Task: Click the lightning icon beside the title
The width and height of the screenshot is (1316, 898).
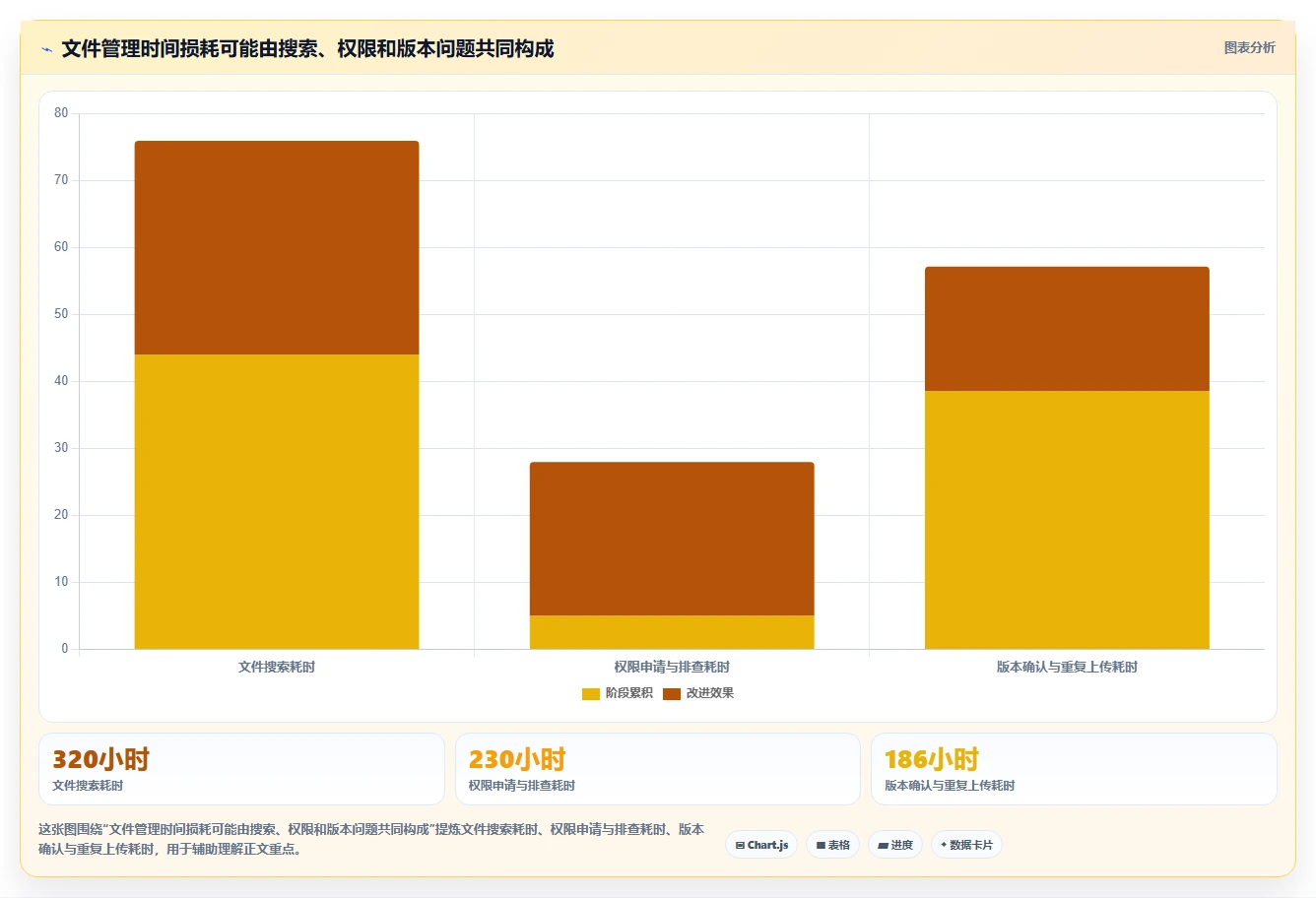Action: (x=46, y=49)
